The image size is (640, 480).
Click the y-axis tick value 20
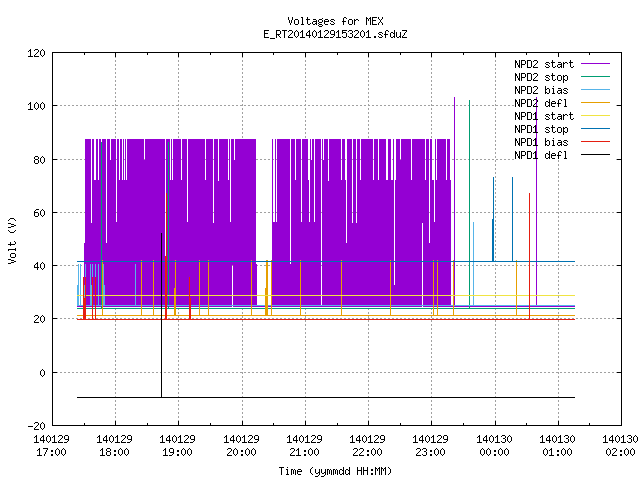39,320
